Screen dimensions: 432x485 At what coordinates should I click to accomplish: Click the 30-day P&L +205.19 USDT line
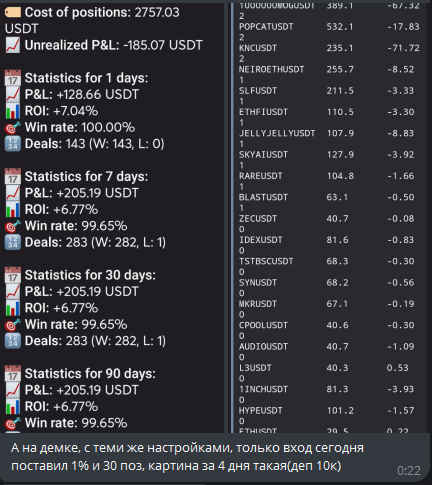[x=82, y=292]
